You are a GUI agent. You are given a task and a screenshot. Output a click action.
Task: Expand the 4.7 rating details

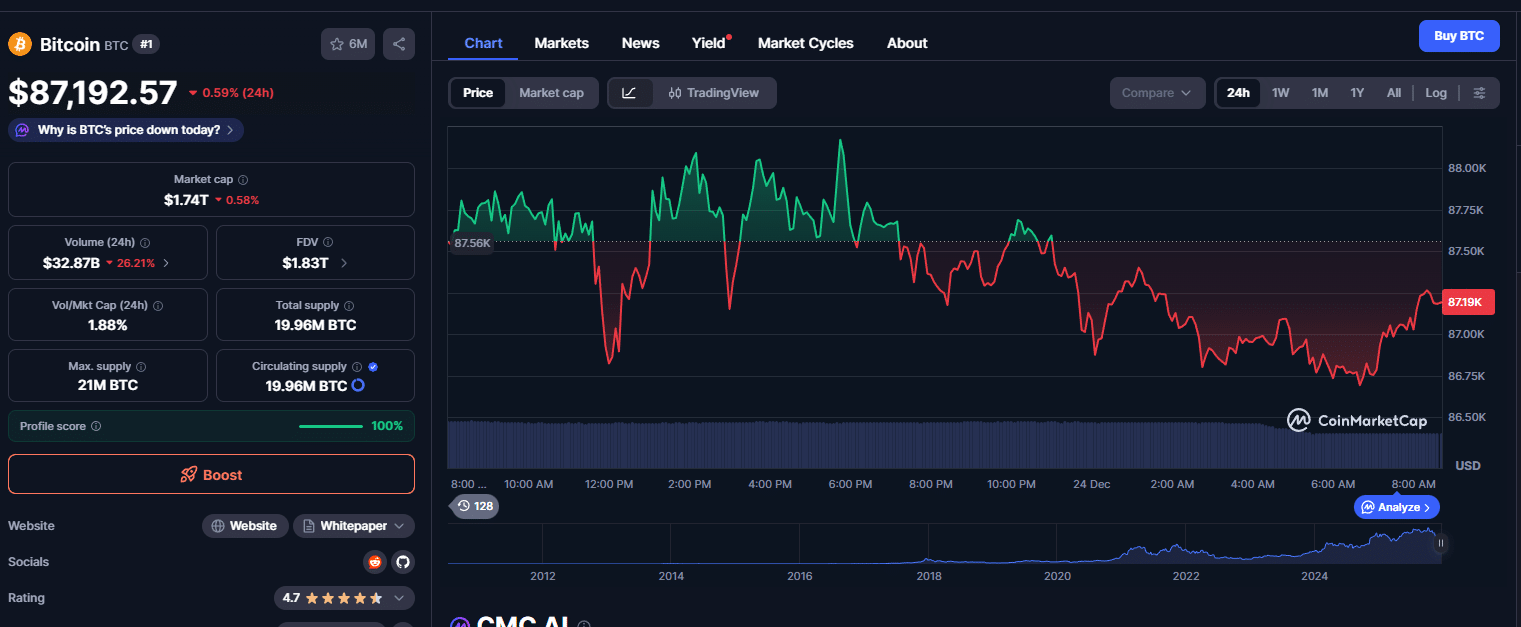pos(398,598)
